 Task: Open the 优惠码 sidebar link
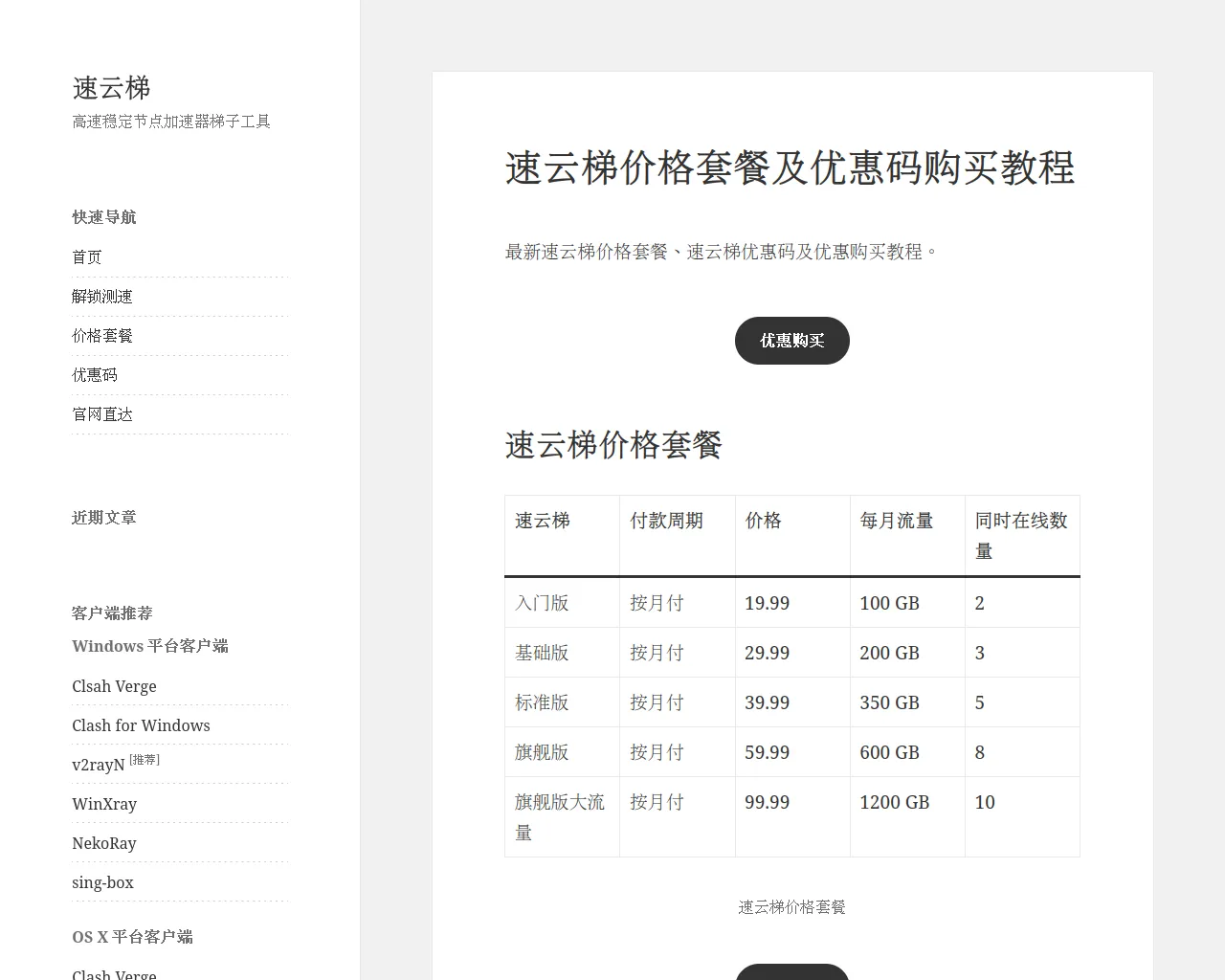point(95,375)
